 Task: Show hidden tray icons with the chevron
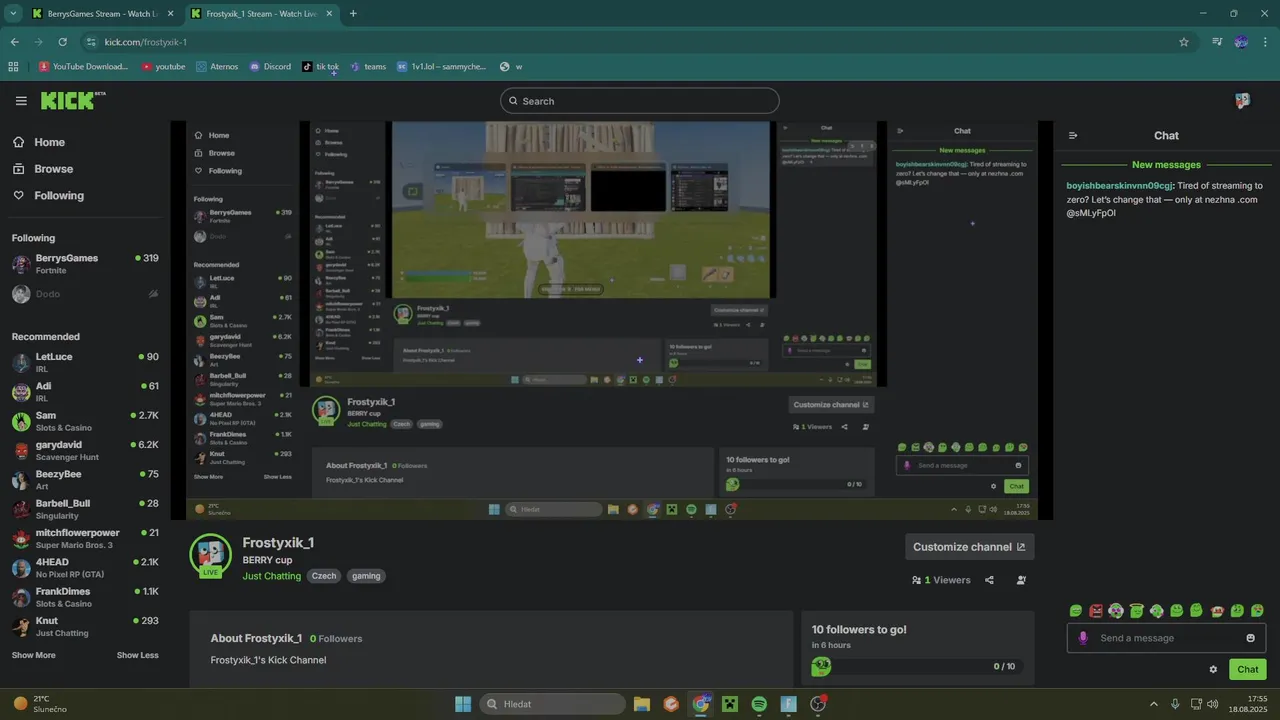(x=1154, y=704)
